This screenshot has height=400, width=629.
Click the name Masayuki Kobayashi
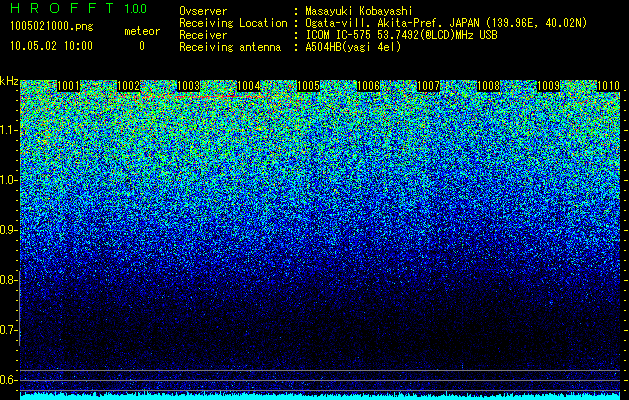(359, 11)
